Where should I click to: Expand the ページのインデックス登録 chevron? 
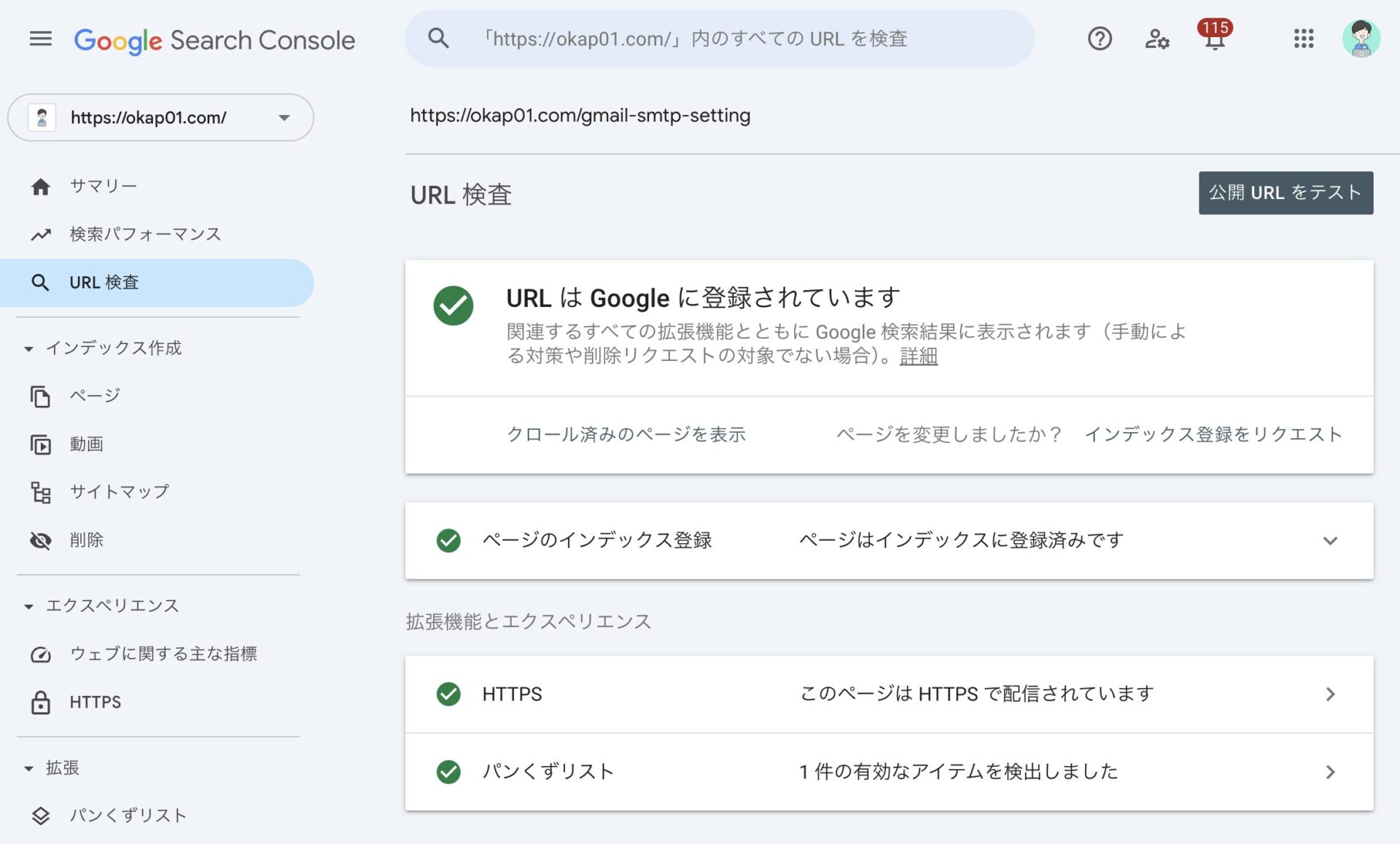pos(1330,541)
